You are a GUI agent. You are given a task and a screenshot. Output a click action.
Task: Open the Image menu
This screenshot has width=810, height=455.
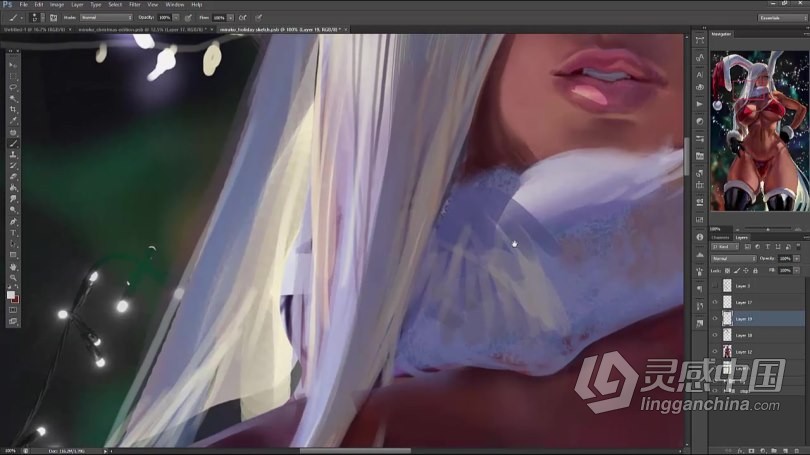click(x=57, y=5)
